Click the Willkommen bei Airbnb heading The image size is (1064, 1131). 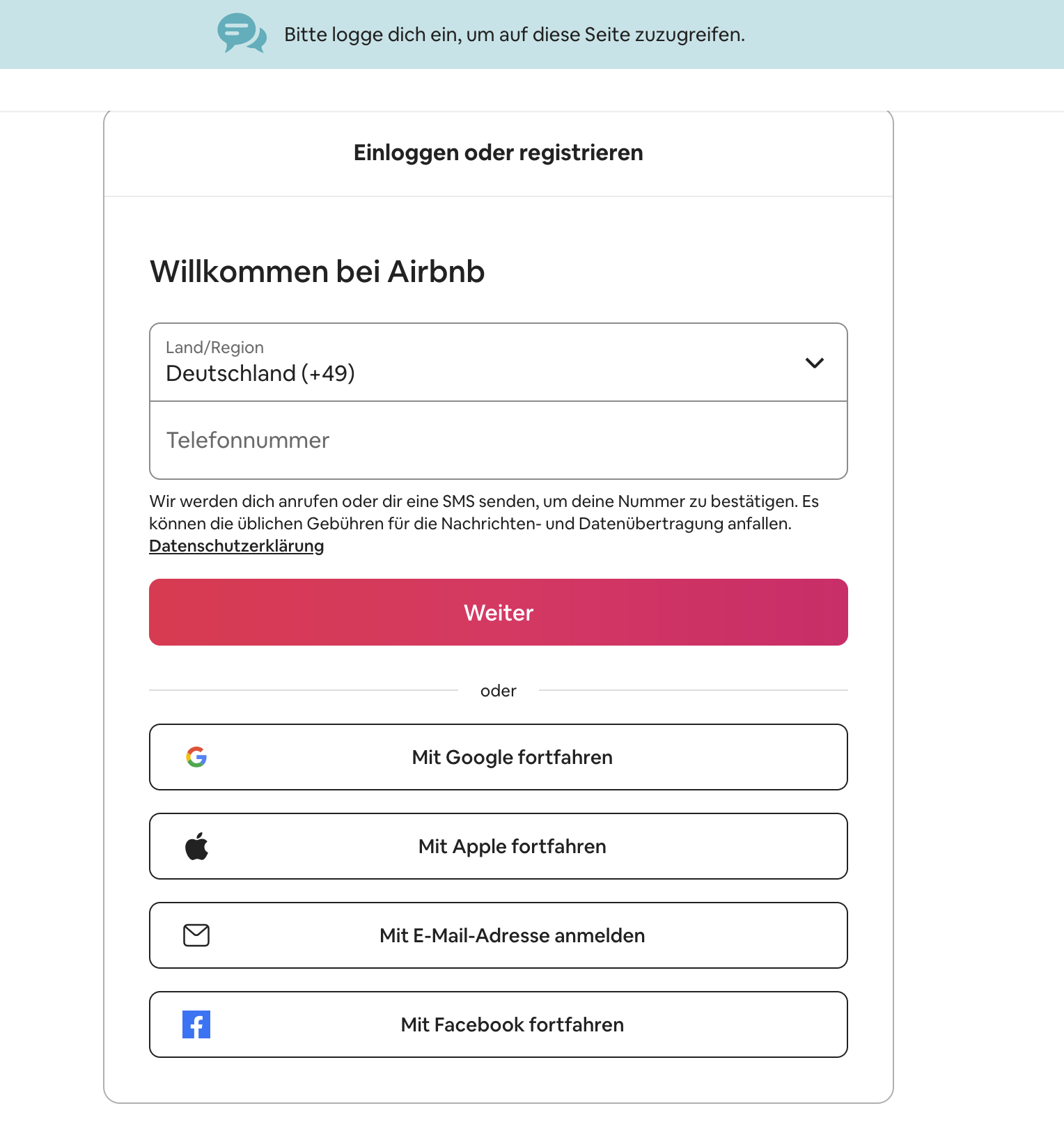coord(317,272)
